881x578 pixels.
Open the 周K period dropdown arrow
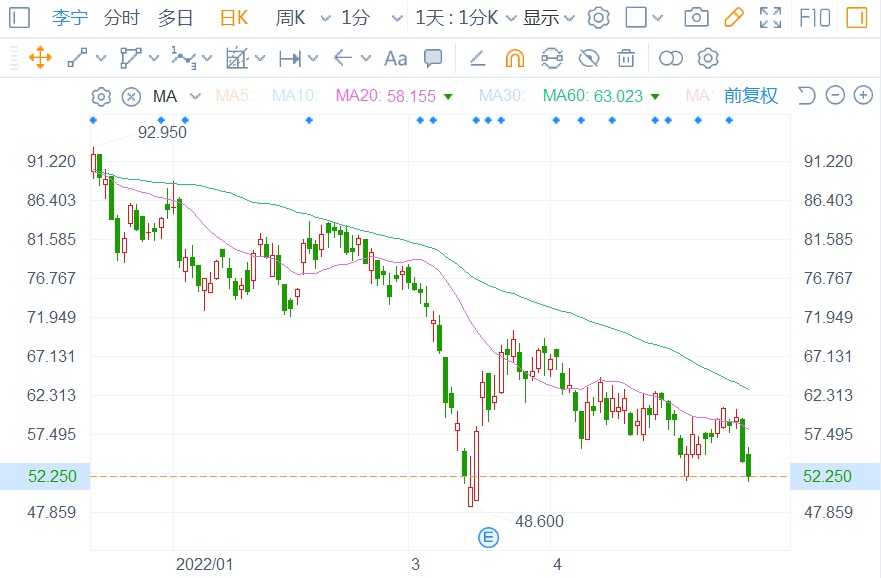pyautogui.click(x=324, y=18)
